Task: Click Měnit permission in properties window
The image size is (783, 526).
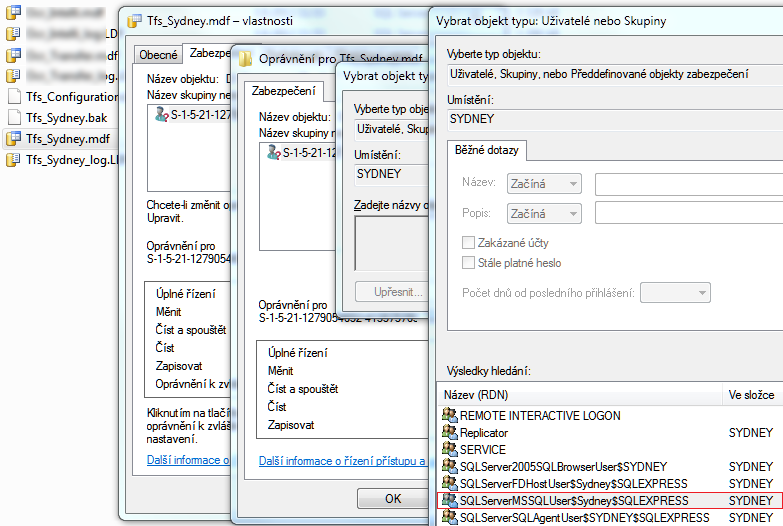Action: coord(168,312)
